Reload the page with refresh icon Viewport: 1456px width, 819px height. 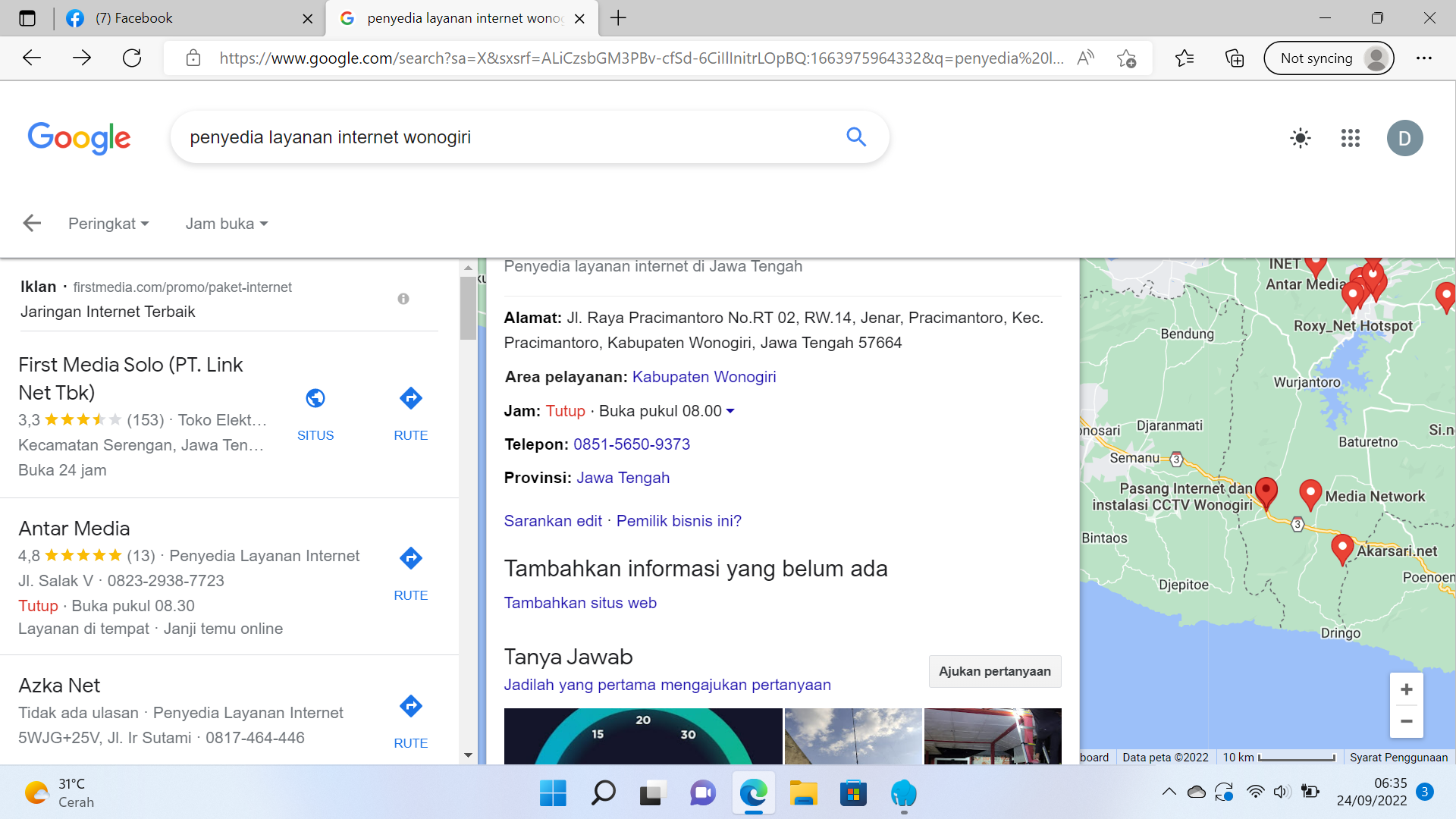coord(132,58)
